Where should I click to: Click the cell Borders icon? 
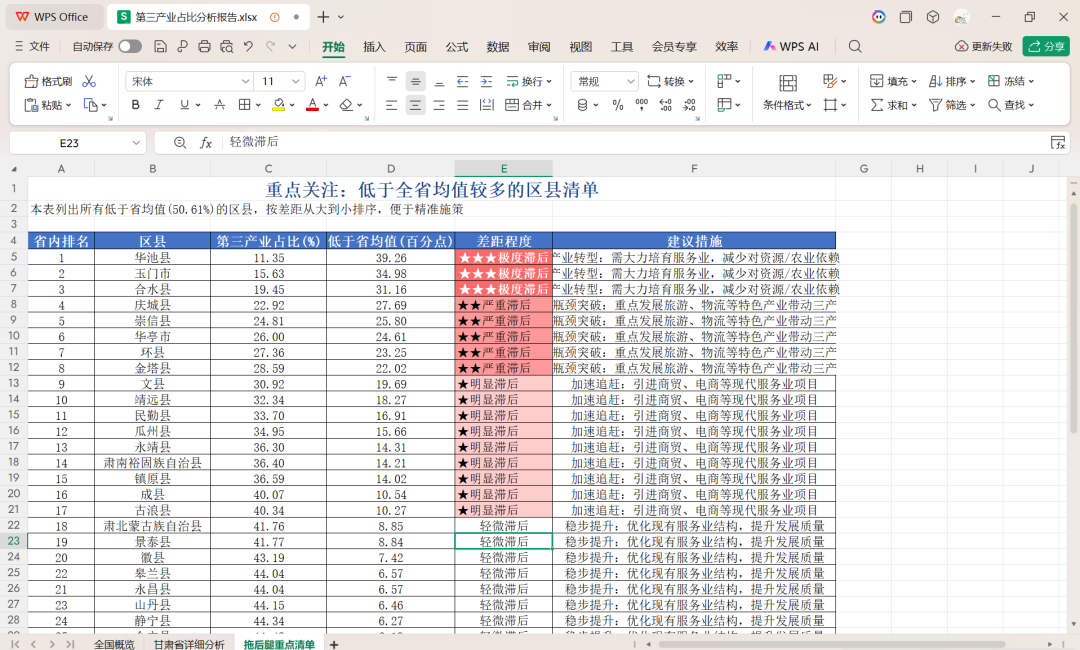tap(244, 105)
